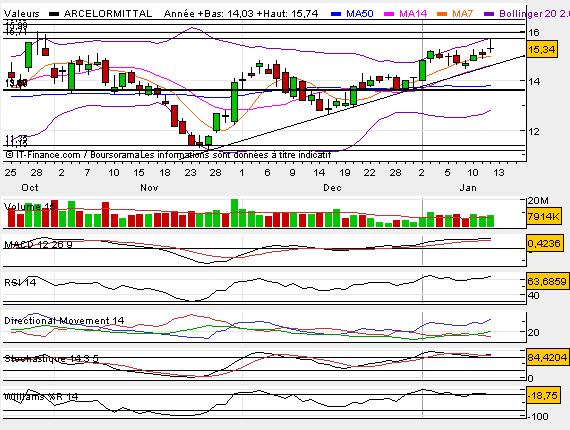Click the 'Nov' month label
Image resolution: width=570 pixels, height=430 pixels.
pyautogui.click(x=149, y=188)
